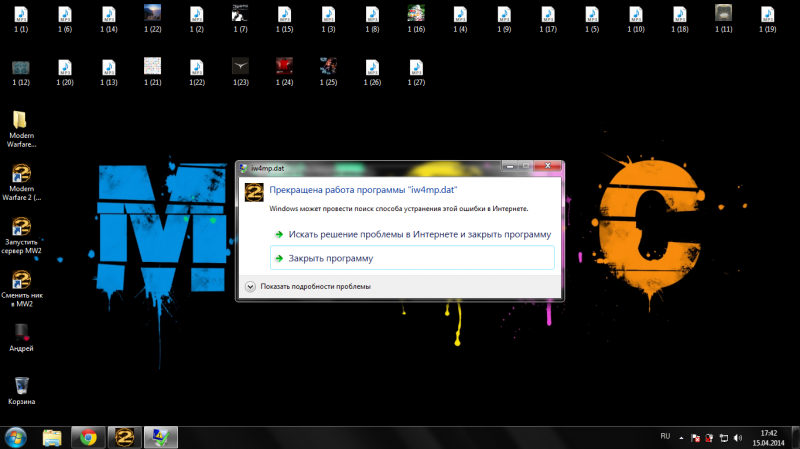
Task: Close the iw4mp.dat error dialog
Action: pyautogui.click(x=547, y=166)
